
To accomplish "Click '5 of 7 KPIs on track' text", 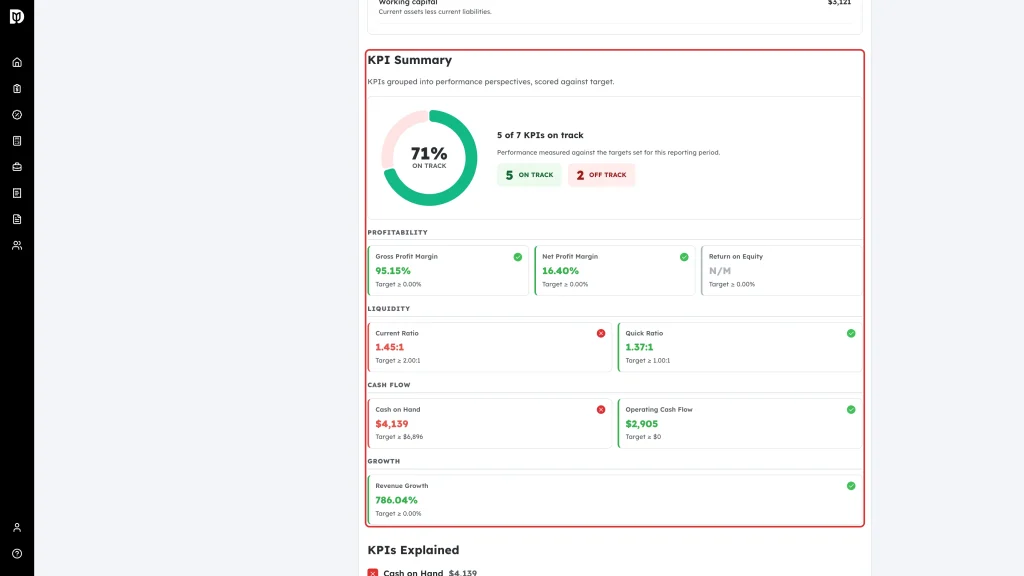I will (540, 135).
